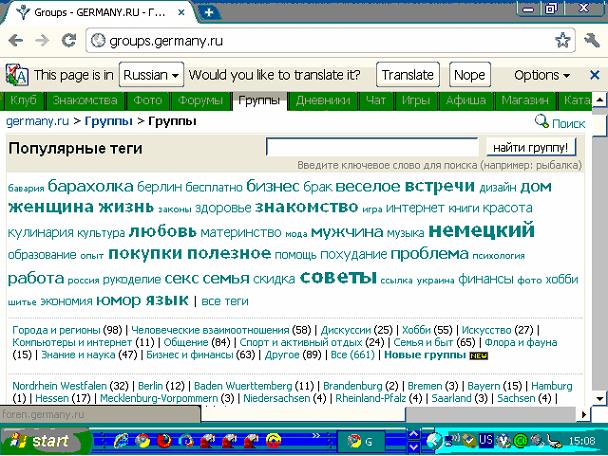Click the Forward navigation arrow
This screenshot has width=608, height=456.
click(43, 41)
